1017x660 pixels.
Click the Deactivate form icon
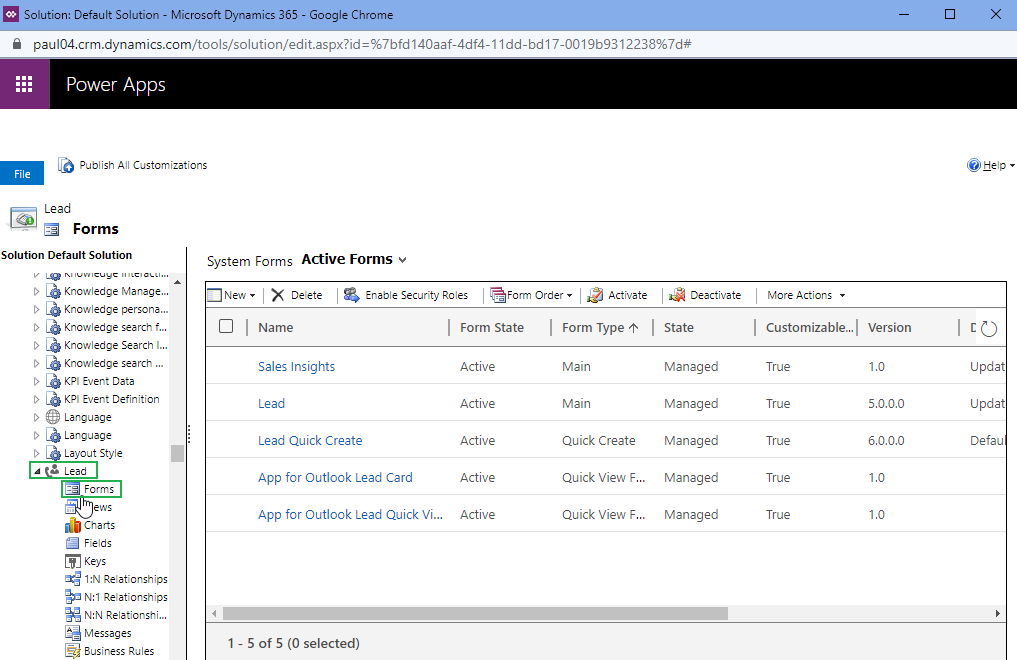pyautogui.click(x=677, y=295)
